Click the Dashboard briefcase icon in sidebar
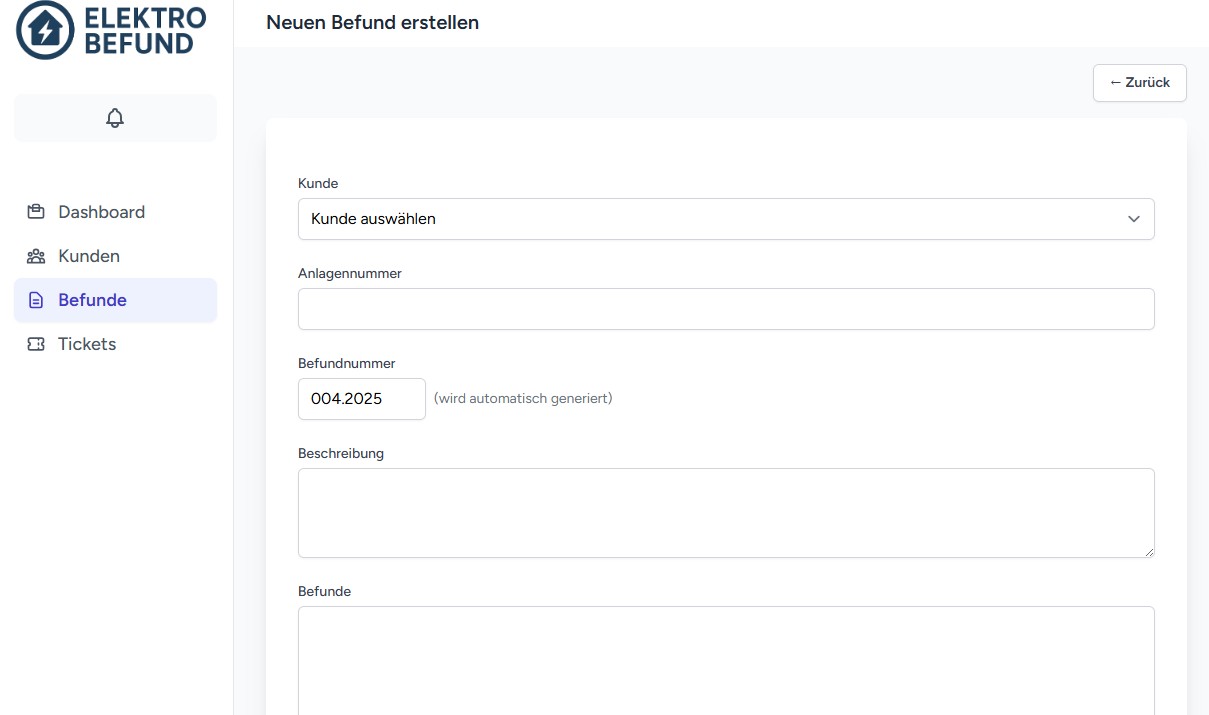The image size is (1209, 715). click(35, 212)
